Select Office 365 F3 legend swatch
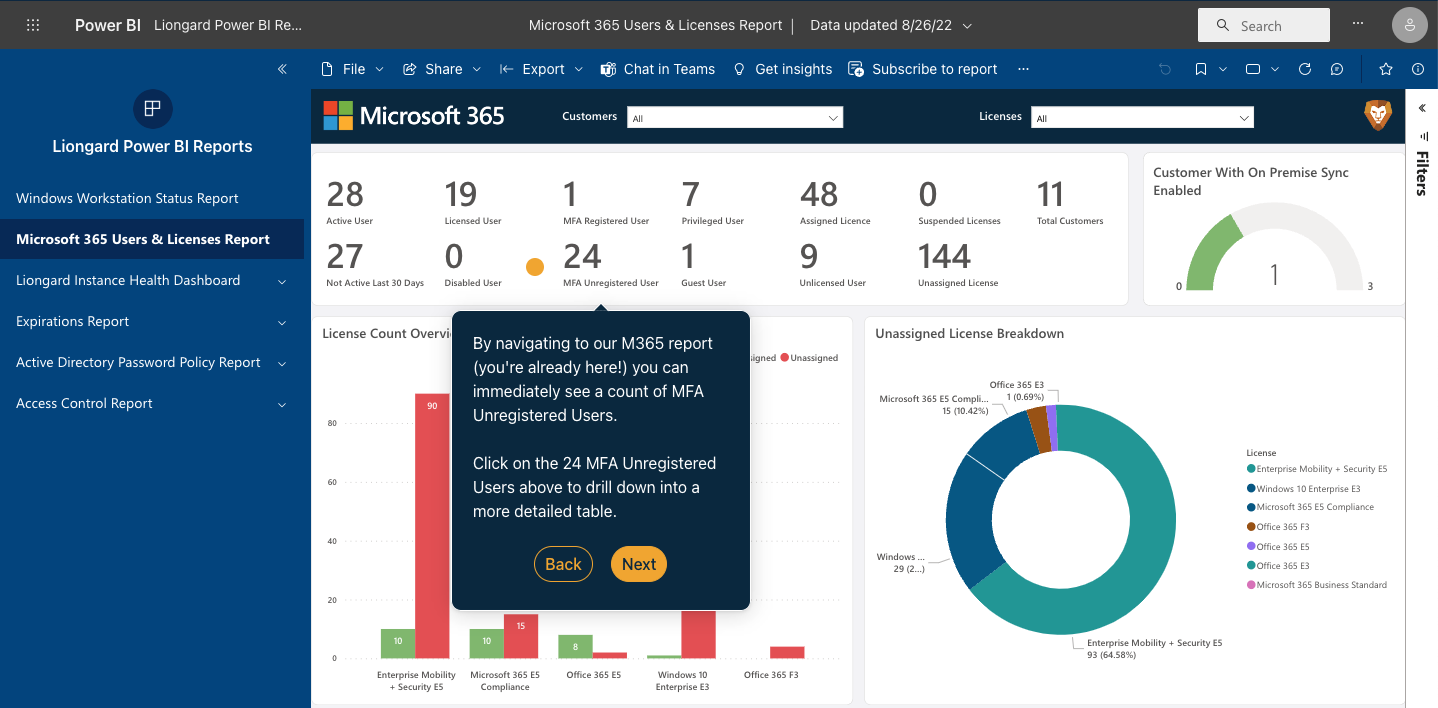Screen dimensions: 1438x708 [x=1251, y=527]
